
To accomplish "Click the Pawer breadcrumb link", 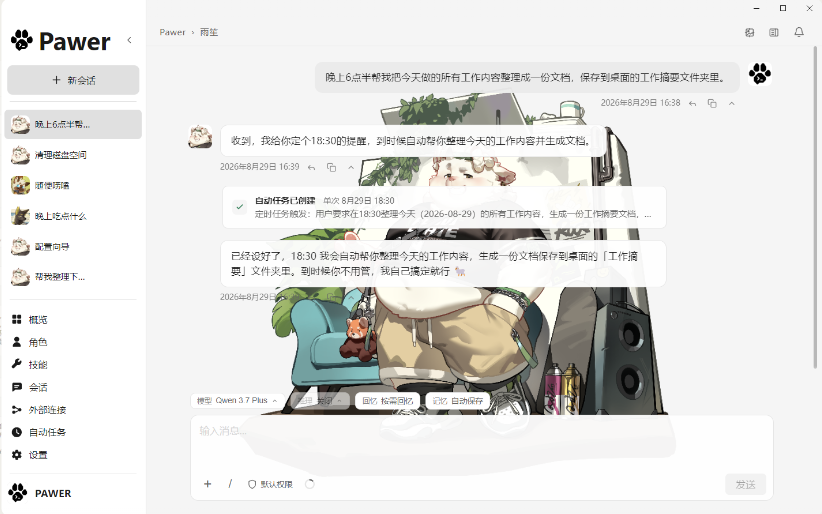I will click(172, 32).
